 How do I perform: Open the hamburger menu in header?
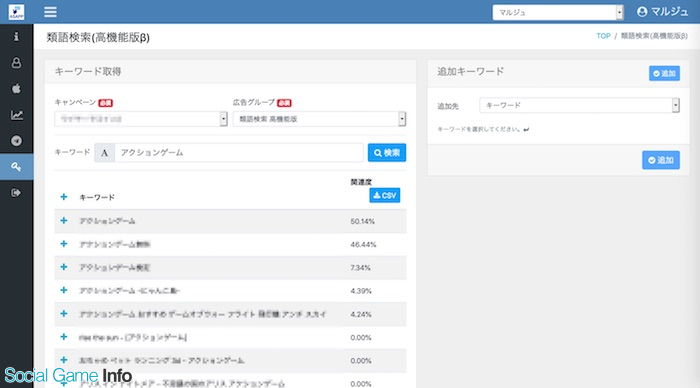50,12
